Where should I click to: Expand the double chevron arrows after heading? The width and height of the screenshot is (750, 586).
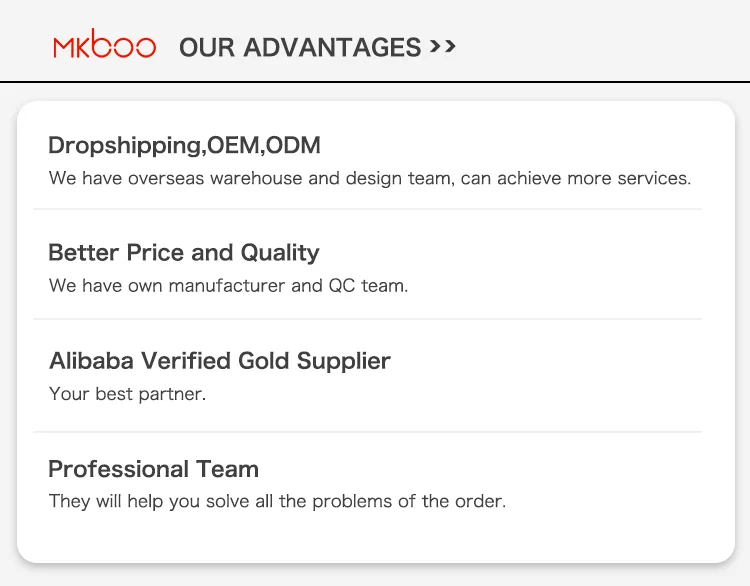click(x=443, y=46)
